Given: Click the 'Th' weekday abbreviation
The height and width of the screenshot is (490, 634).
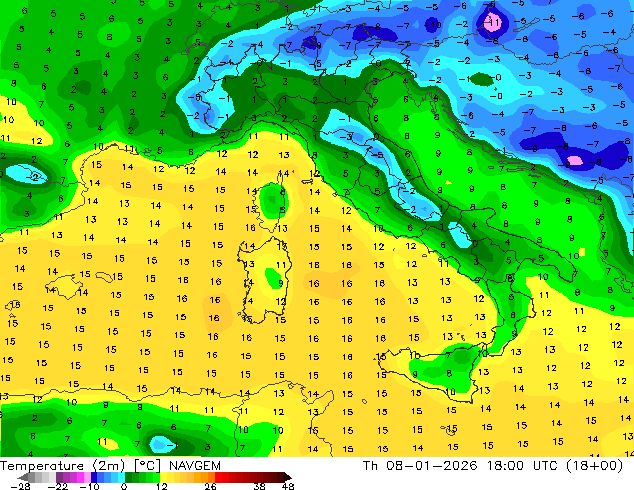Looking at the screenshot, I should tap(370, 466).
